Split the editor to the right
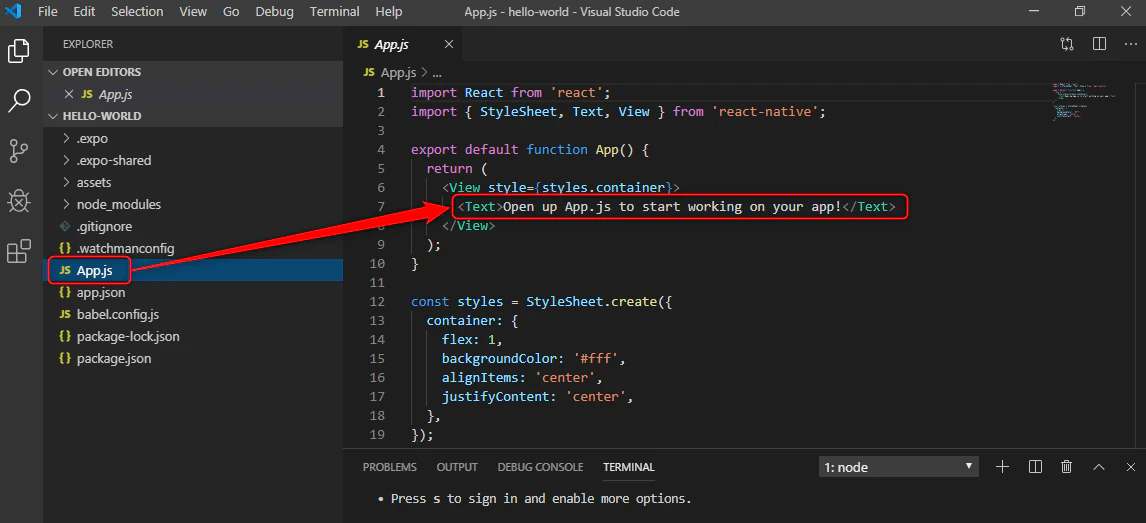1146x523 pixels. [x=1099, y=45]
